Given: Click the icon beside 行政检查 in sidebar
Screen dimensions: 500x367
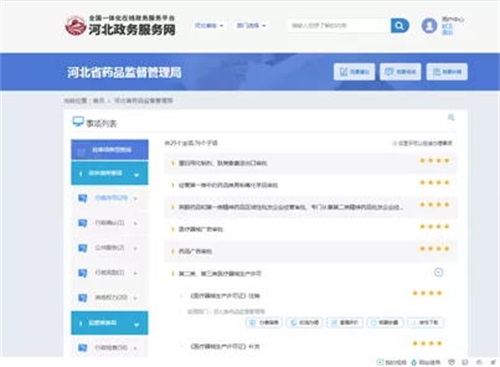Looking at the screenshot, I should click(83, 348).
